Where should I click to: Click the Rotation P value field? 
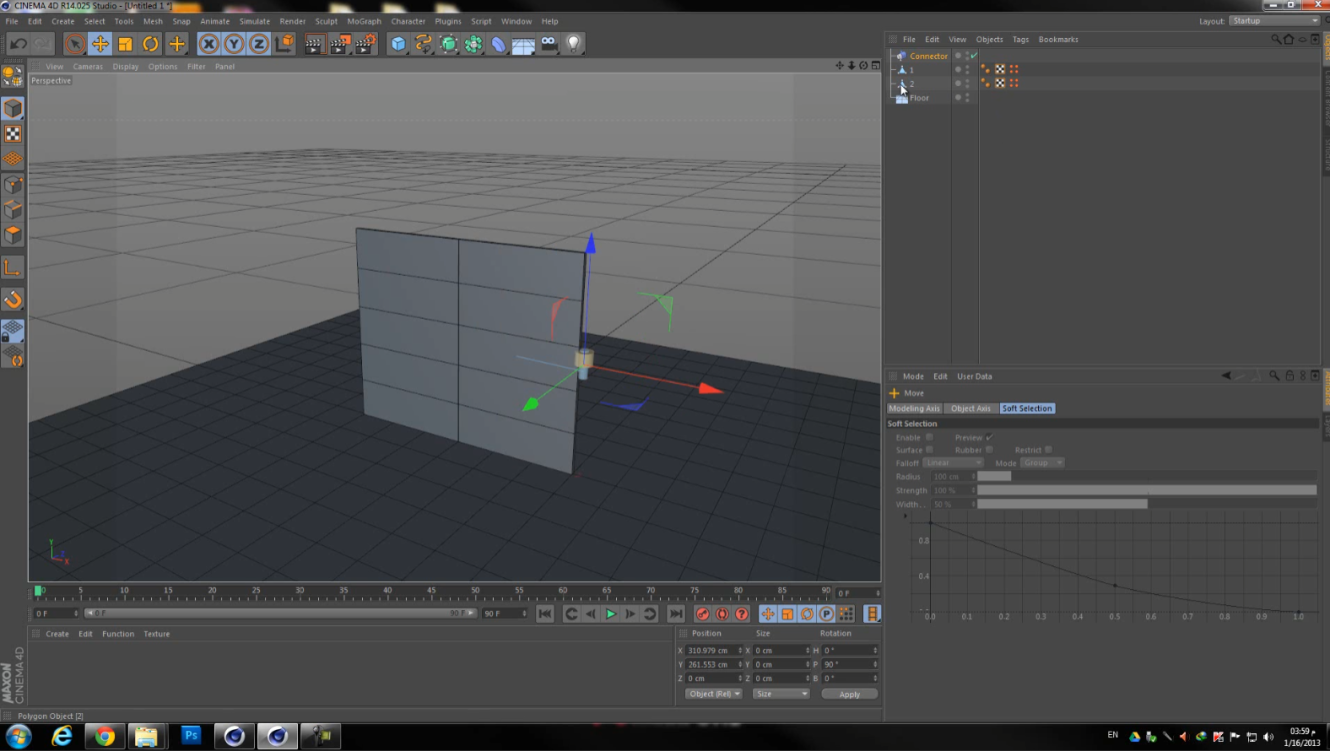848,665
